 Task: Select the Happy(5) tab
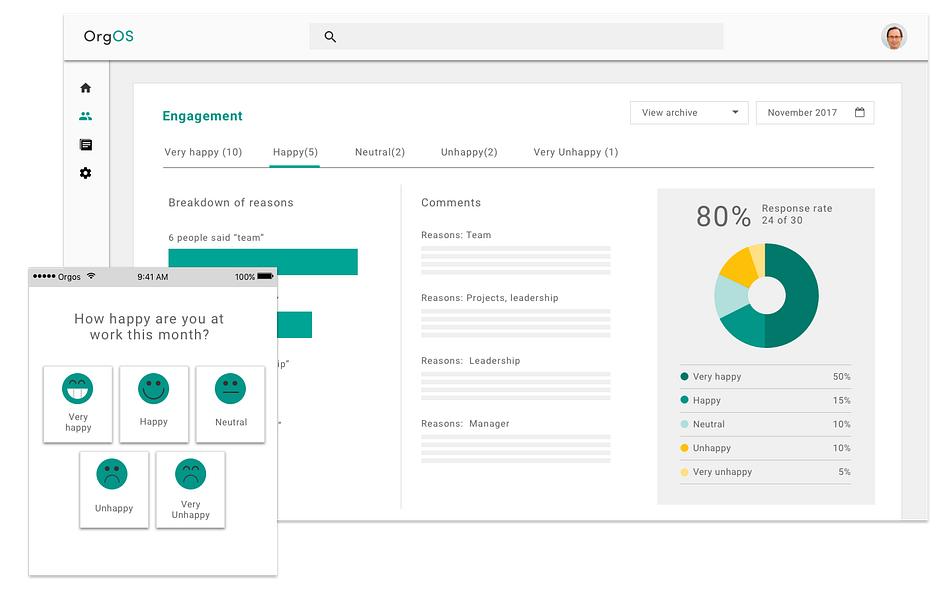pyautogui.click(x=295, y=152)
